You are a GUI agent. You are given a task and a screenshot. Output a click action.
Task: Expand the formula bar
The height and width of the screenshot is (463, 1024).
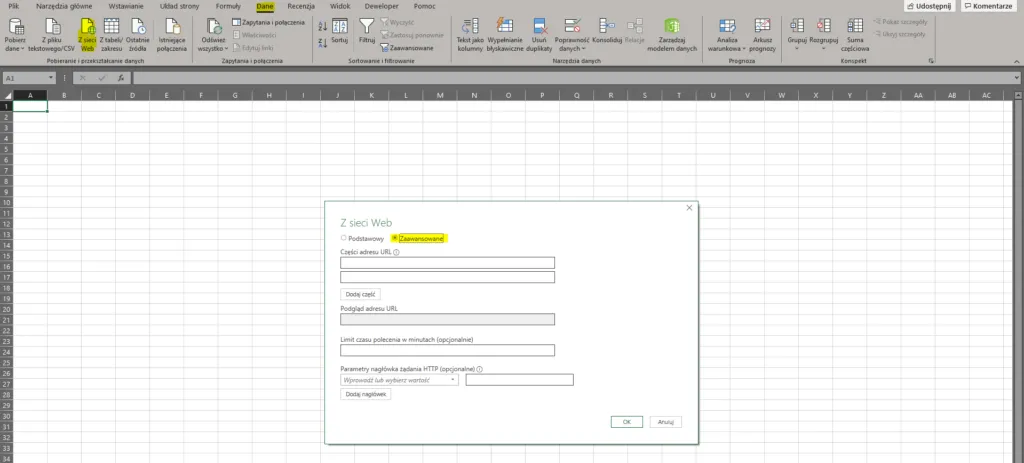[1017, 78]
